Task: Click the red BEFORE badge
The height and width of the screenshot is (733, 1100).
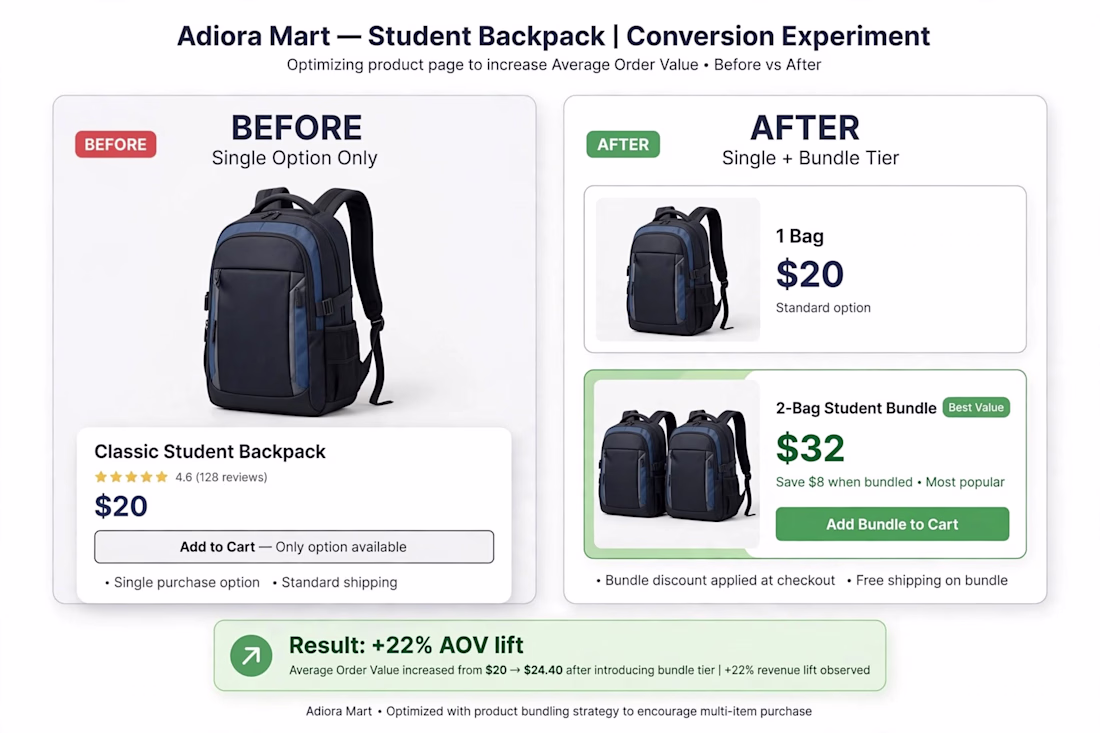Action: (116, 144)
